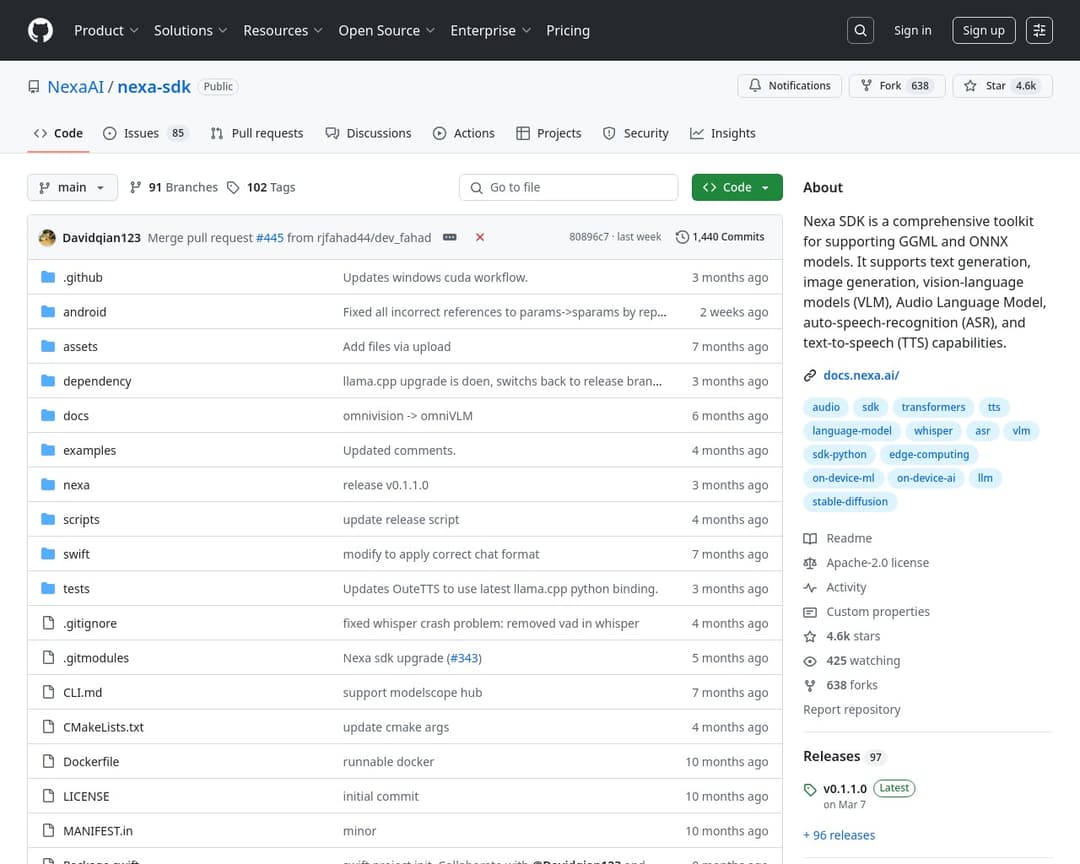Screen dimensions: 1080x864
Task: View the + 96 releases link
Action: click(839, 835)
